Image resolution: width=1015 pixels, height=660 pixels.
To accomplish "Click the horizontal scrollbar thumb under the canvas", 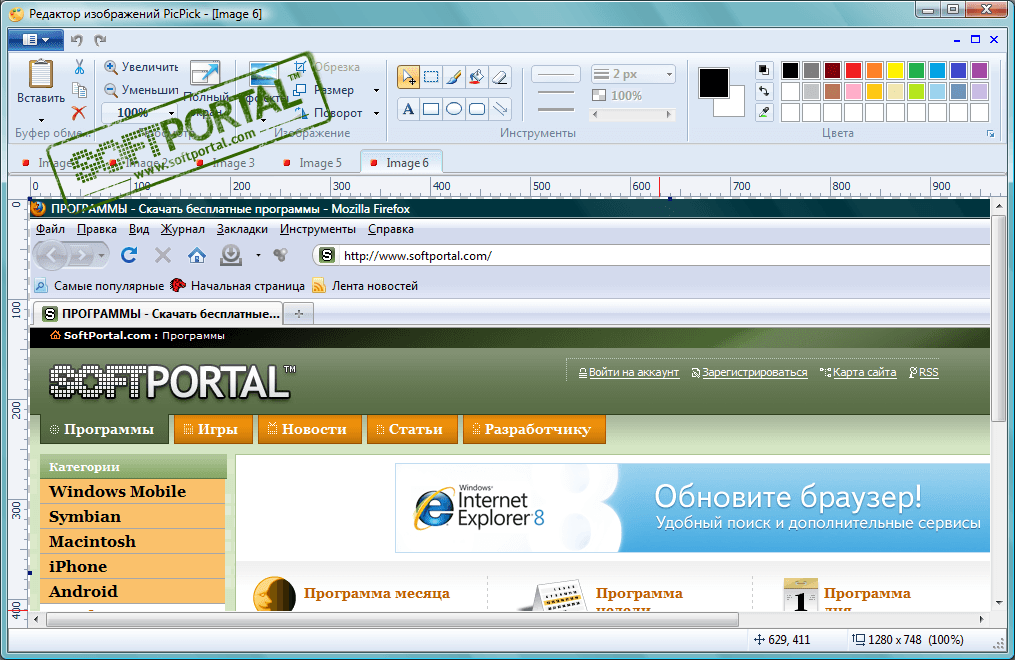I will (392, 619).
